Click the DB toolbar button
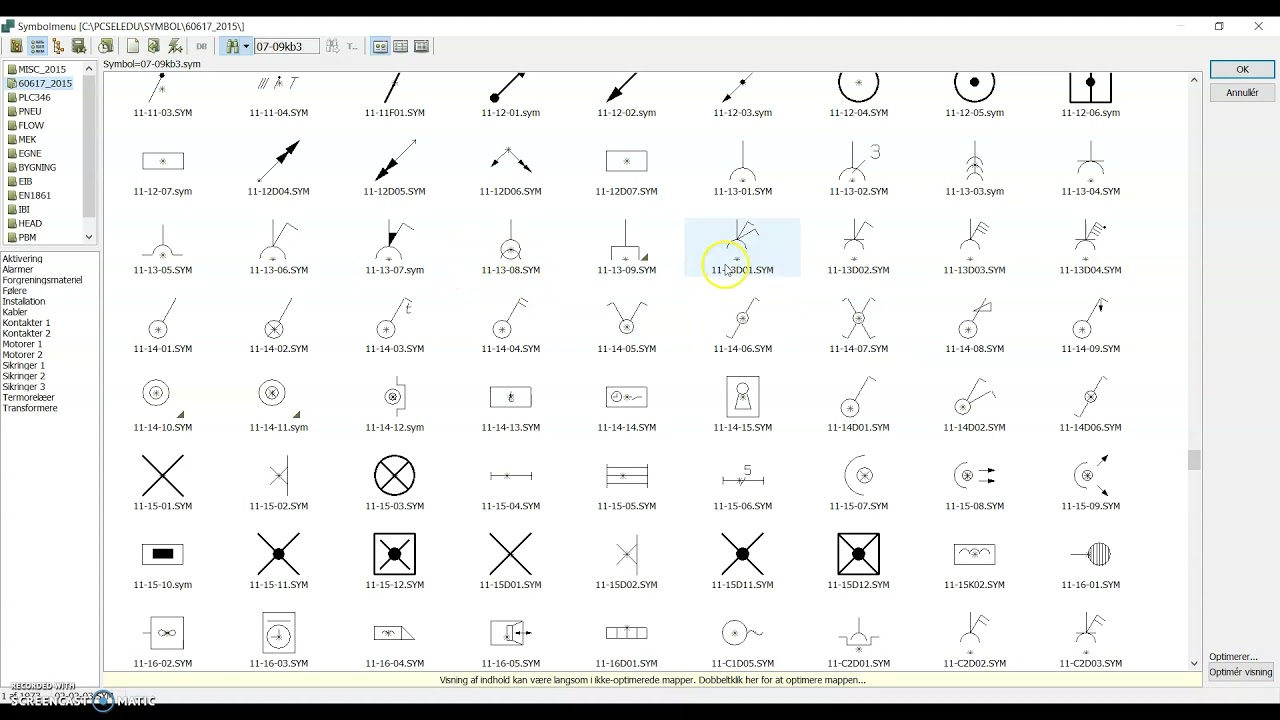Image resolution: width=1280 pixels, height=720 pixels. coord(201,46)
